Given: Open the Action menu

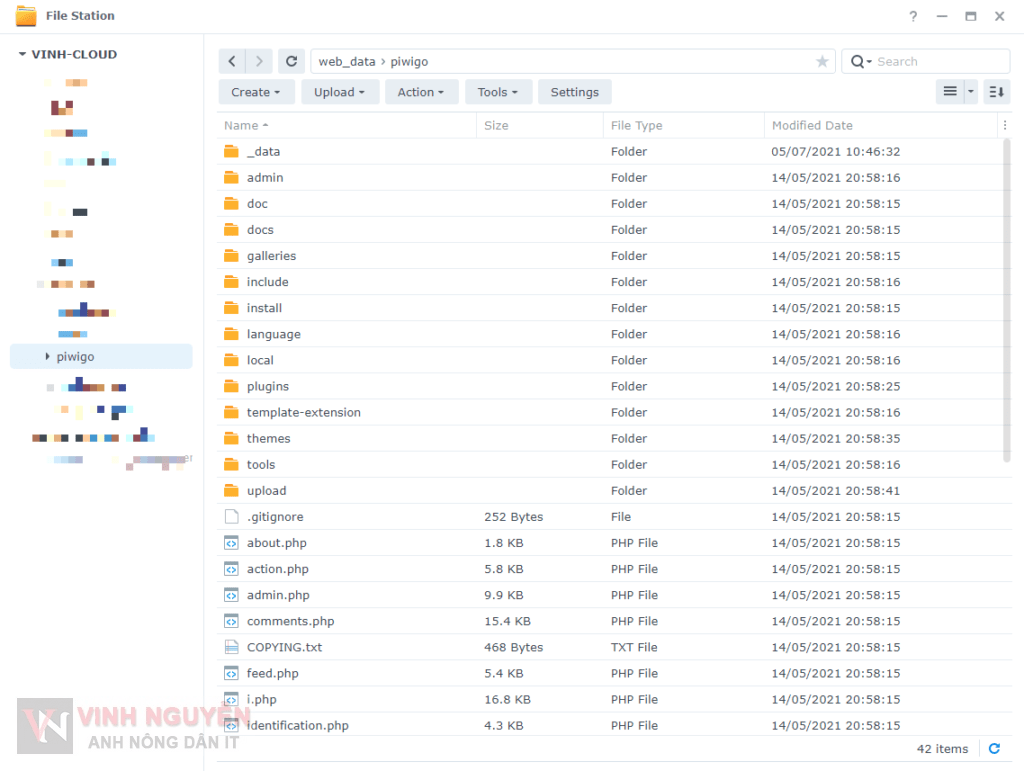Looking at the screenshot, I should point(421,91).
